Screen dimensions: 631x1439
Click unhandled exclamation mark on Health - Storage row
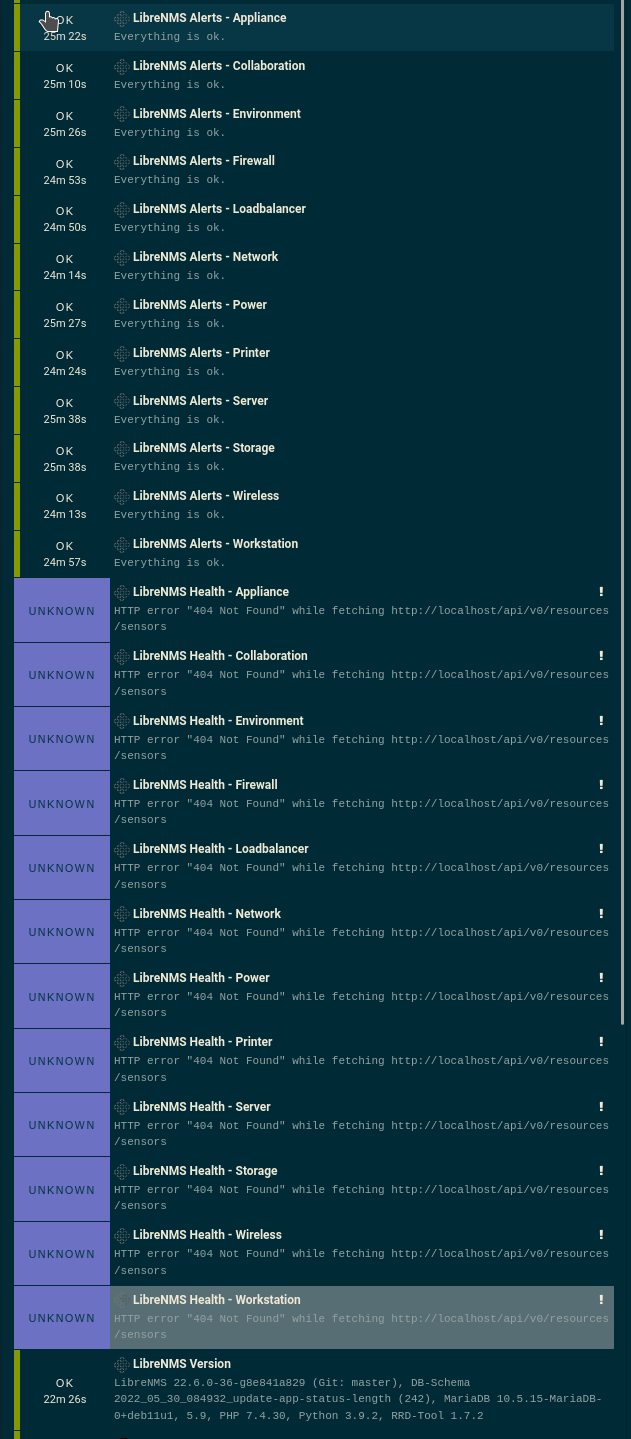[x=601, y=1171]
